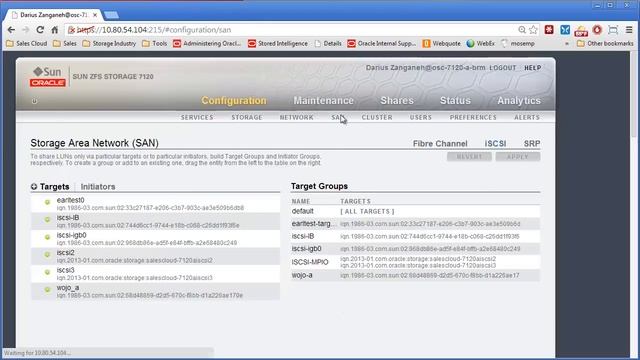Open the Maintenance main tab
640x360 pixels.
(x=324, y=100)
